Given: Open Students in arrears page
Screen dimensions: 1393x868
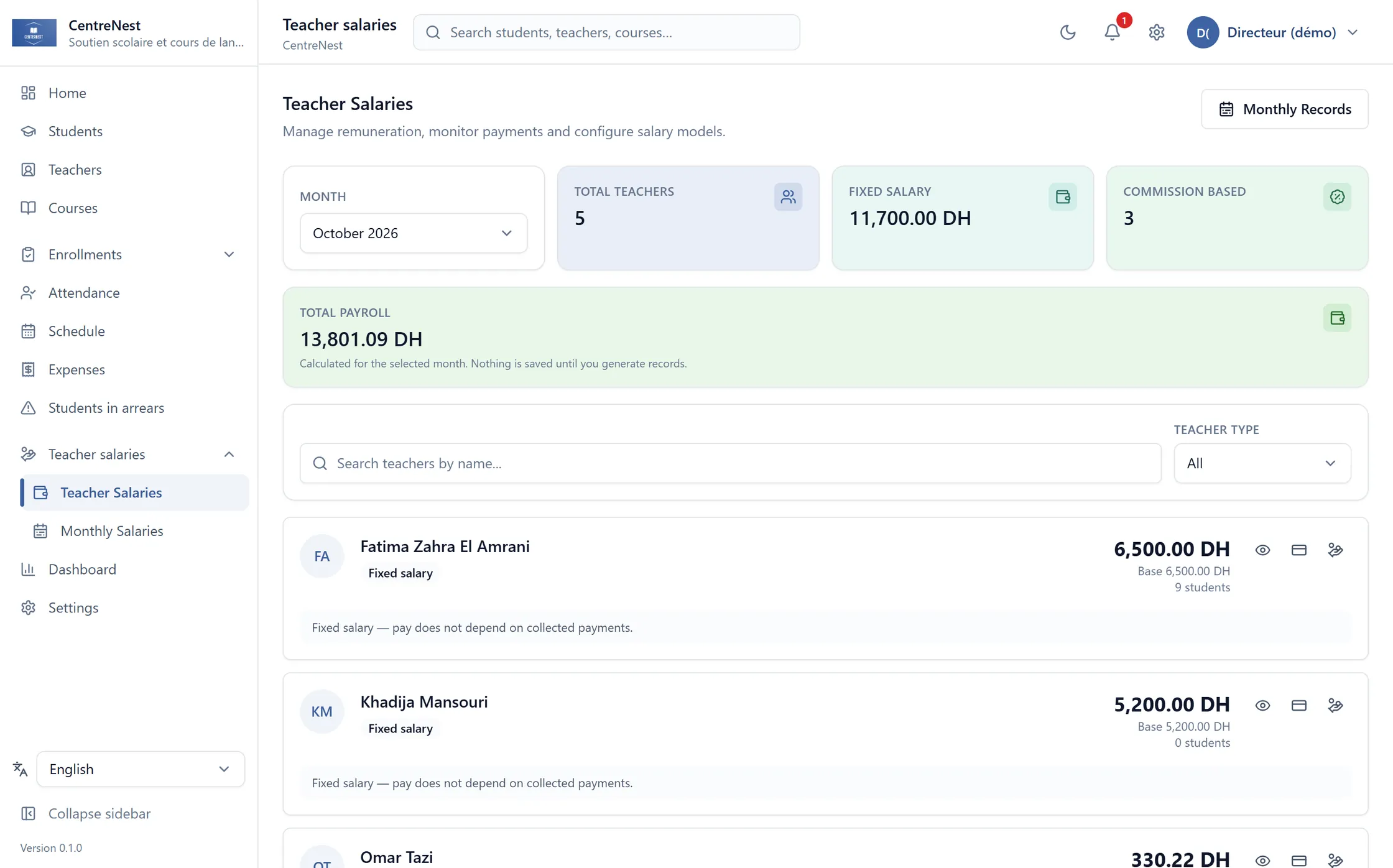Looking at the screenshot, I should tap(129, 408).
